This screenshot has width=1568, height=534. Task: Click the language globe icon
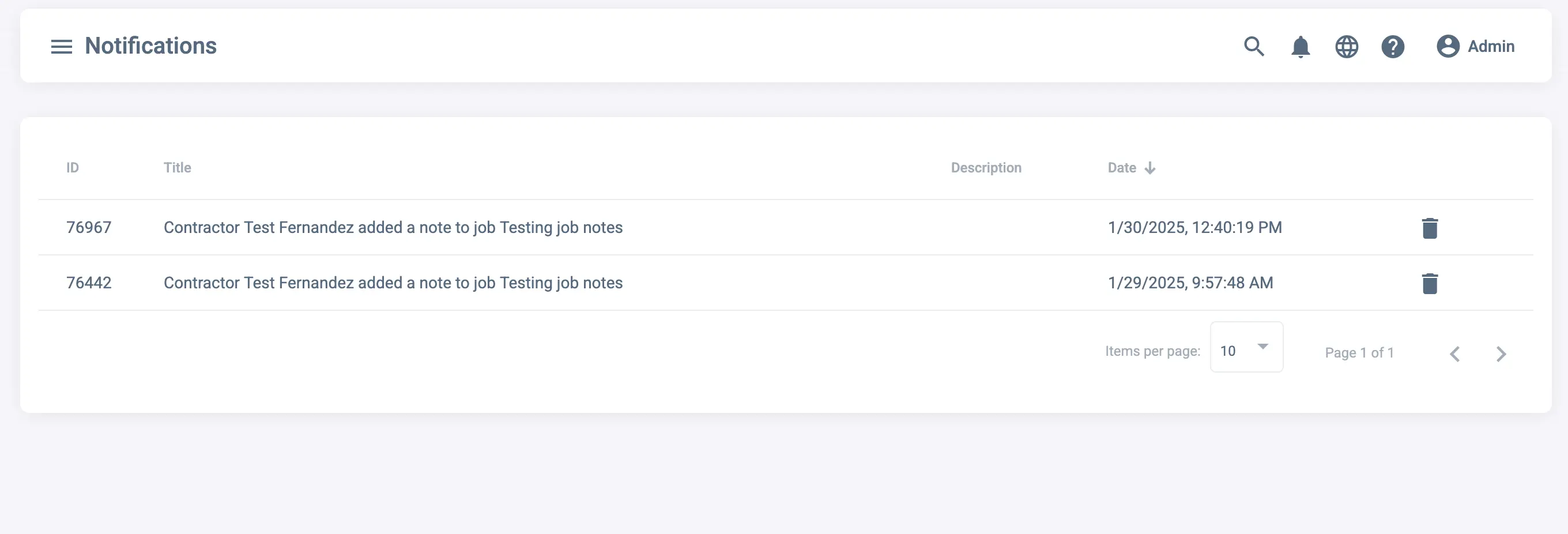click(x=1347, y=46)
